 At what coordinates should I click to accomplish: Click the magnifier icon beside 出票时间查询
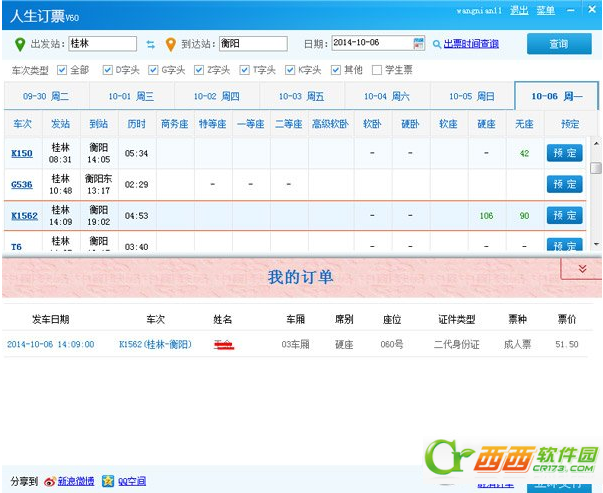436,44
